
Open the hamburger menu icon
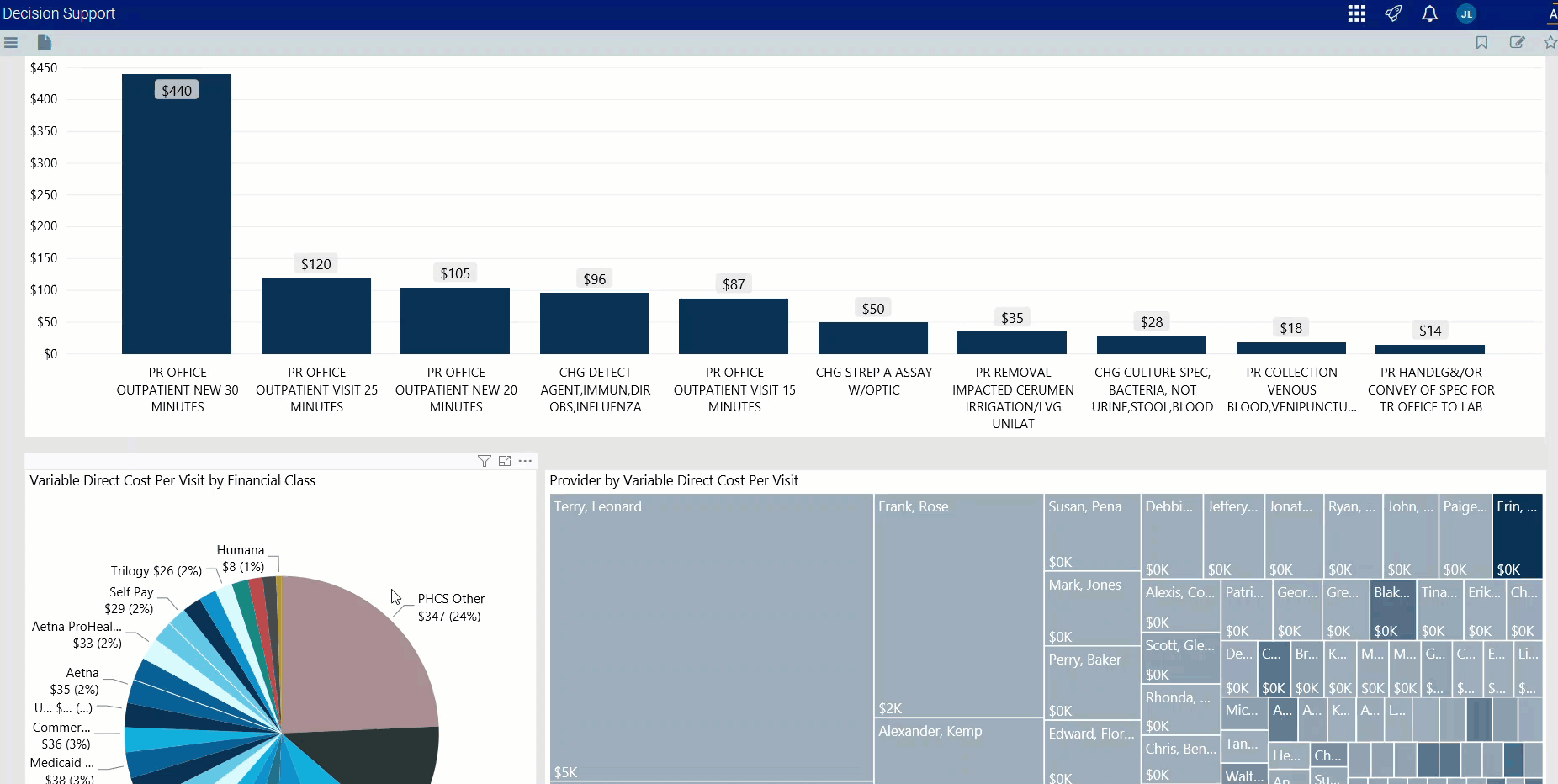[x=11, y=42]
